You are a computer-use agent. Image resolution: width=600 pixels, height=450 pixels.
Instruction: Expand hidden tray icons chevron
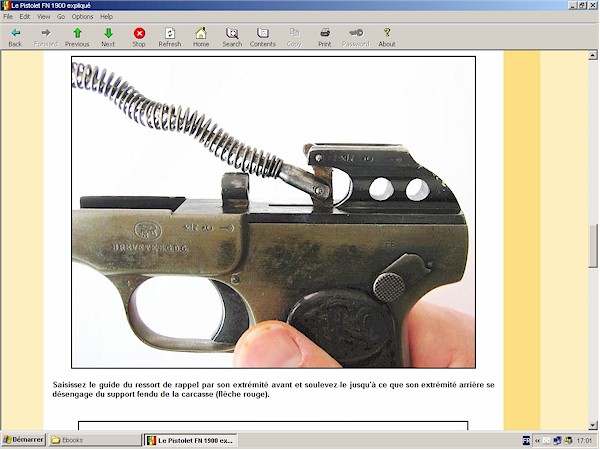click(x=537, y=441)
